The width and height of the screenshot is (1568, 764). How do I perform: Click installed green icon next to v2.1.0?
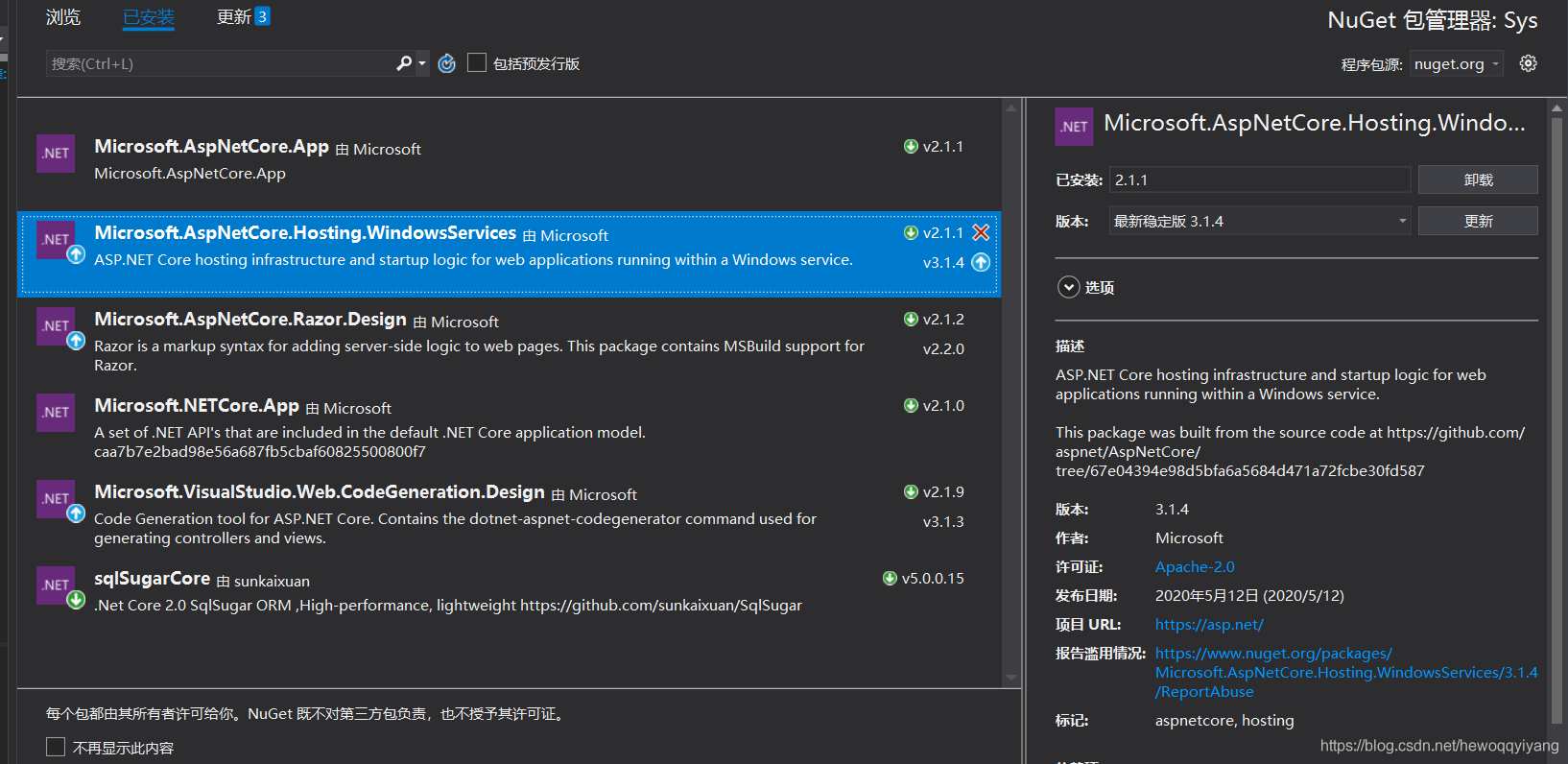coord(911,405)
